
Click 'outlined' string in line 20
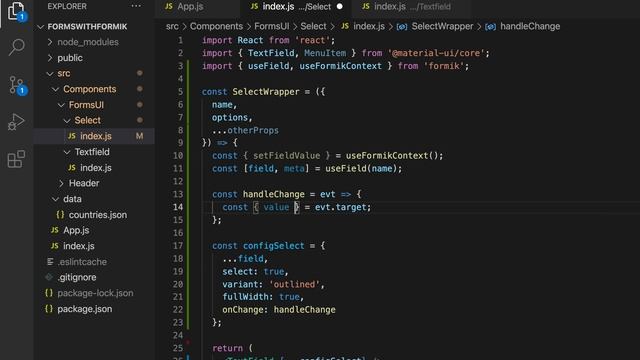click(x=294, y=284)
